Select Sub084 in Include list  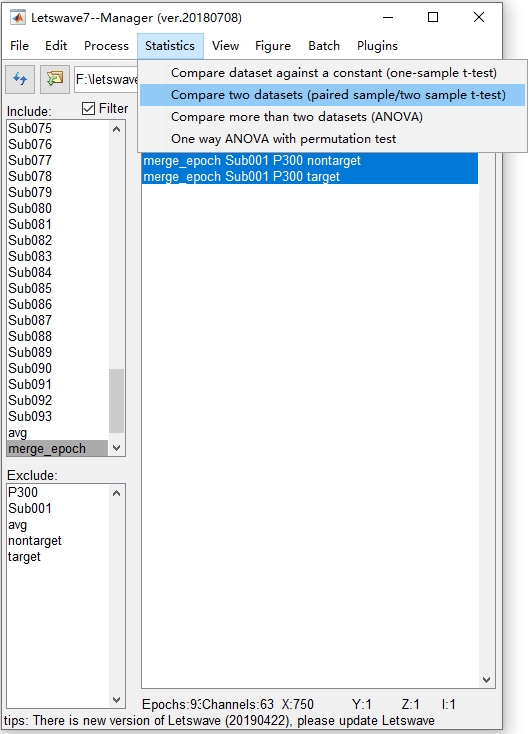coord(58,272)
